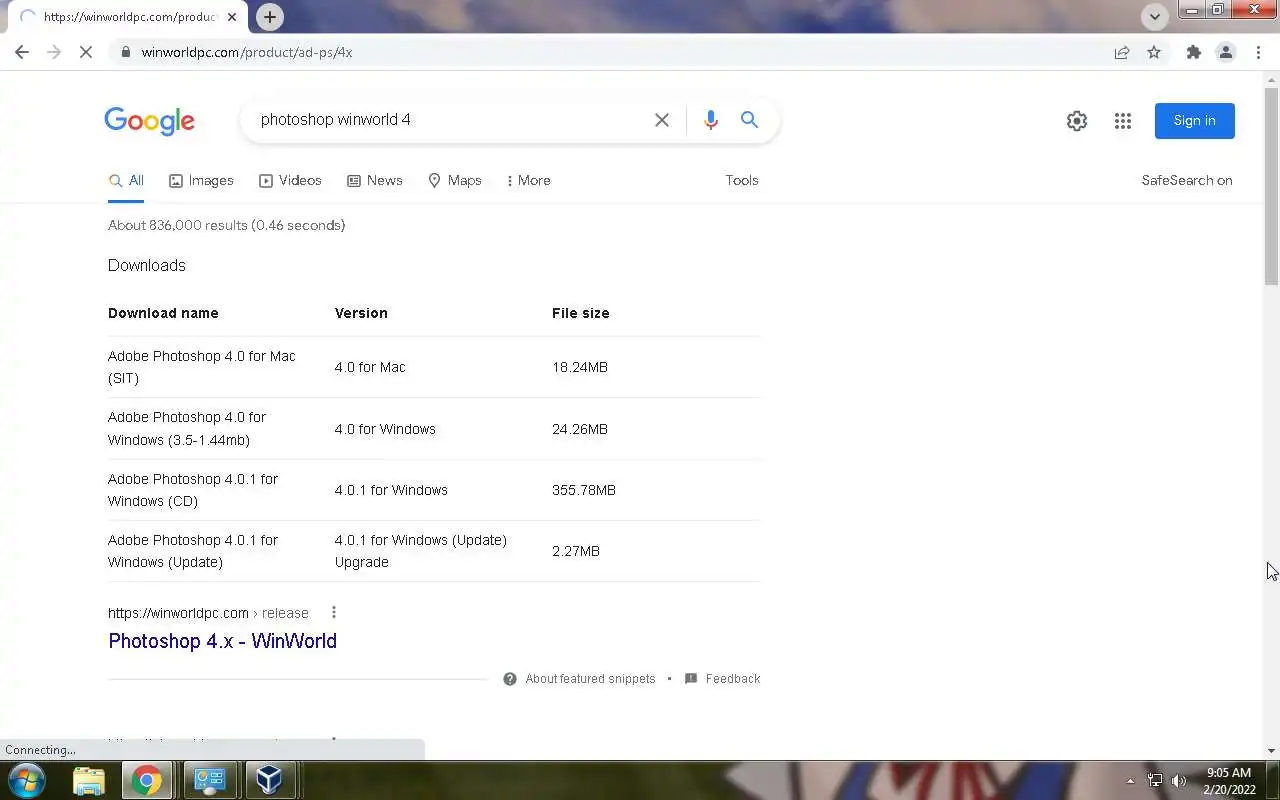Open the Control Panel taskbar icon
The image size is (1280, 800).
209,780
